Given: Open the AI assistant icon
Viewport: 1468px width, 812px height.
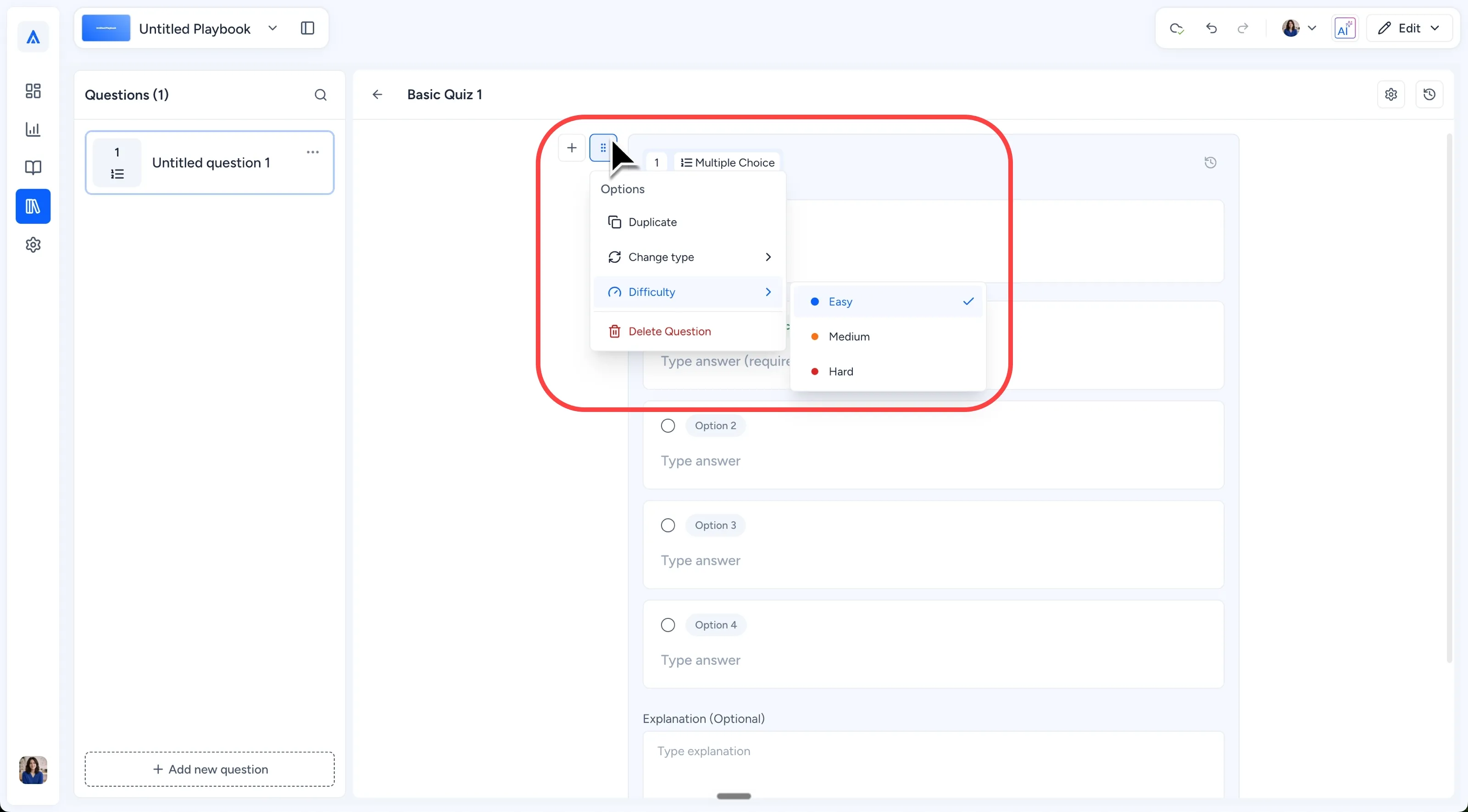Looking at the screenshot, I should click(x=1345, y=28).
